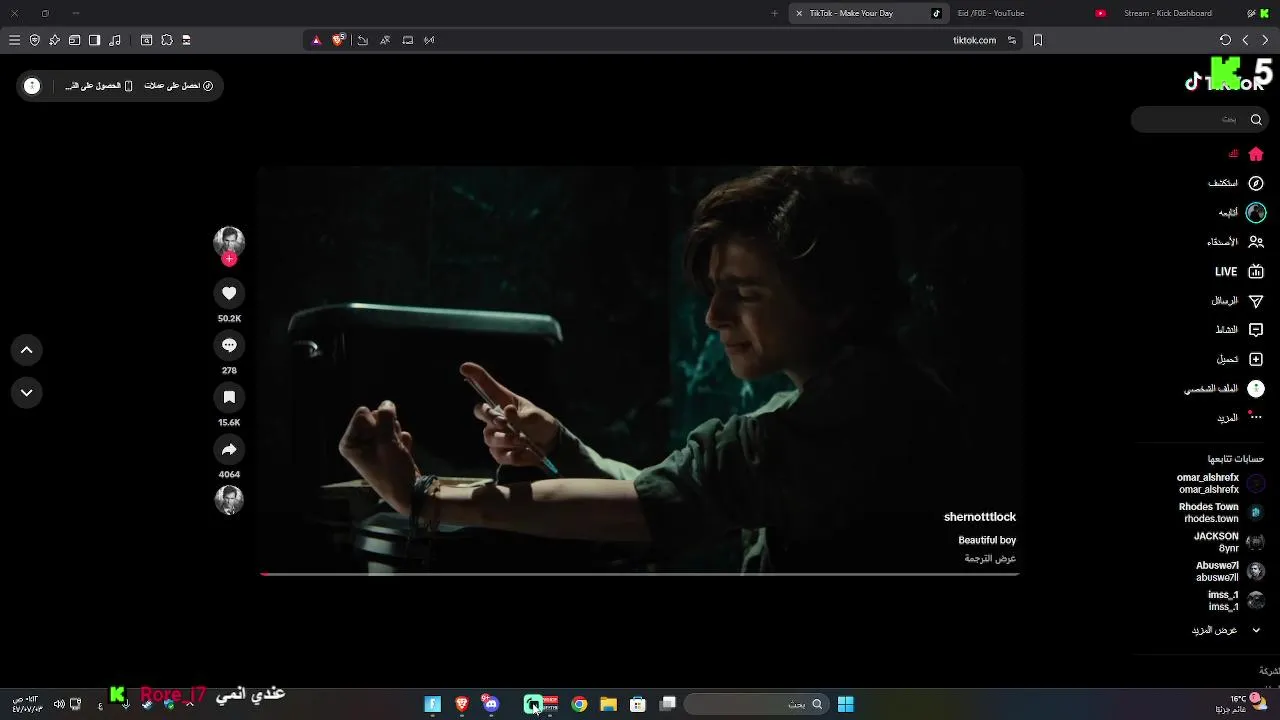Open Google Chrome from the taskbar

click(x=579, y=704)
